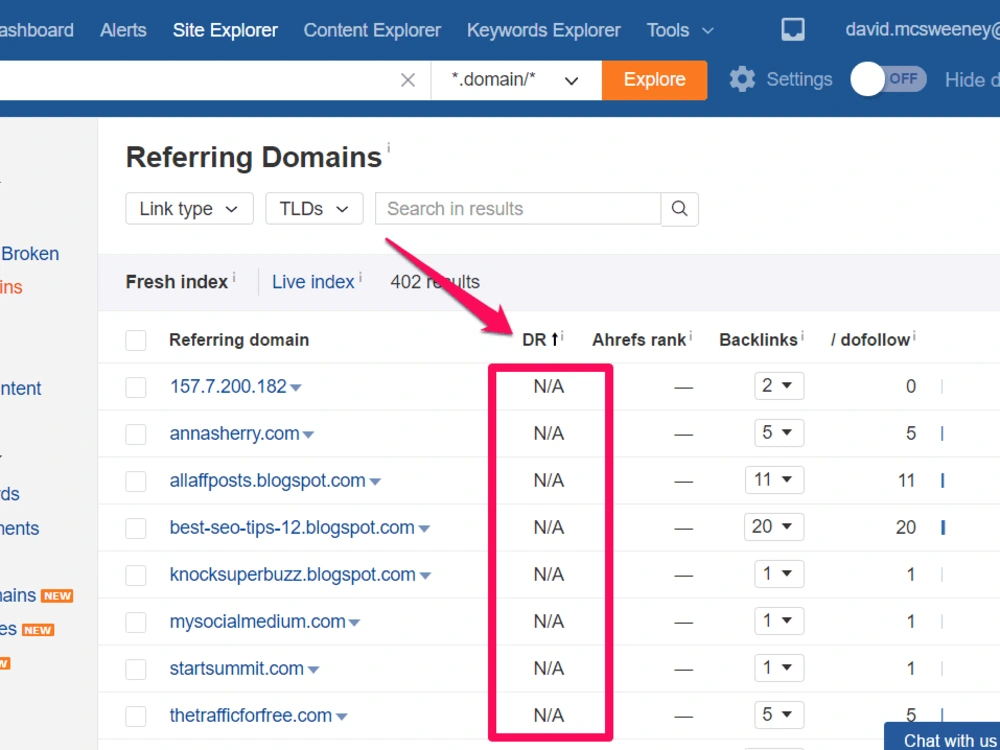The height and width of the screenshot is (750, 1000).
Task: Expand backlinks dropdown for mysocialmedium.com
Action: pos(779,621)
